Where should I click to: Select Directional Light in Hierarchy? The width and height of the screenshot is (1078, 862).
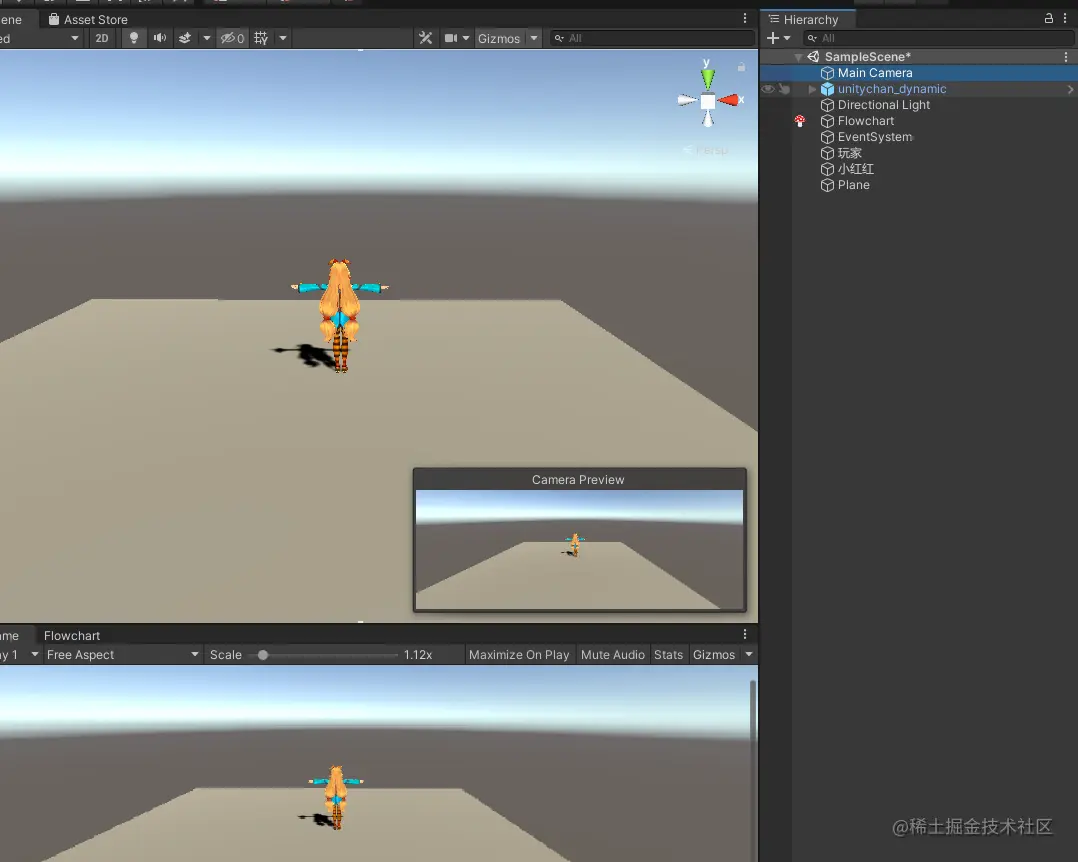(x=883, y=104)
